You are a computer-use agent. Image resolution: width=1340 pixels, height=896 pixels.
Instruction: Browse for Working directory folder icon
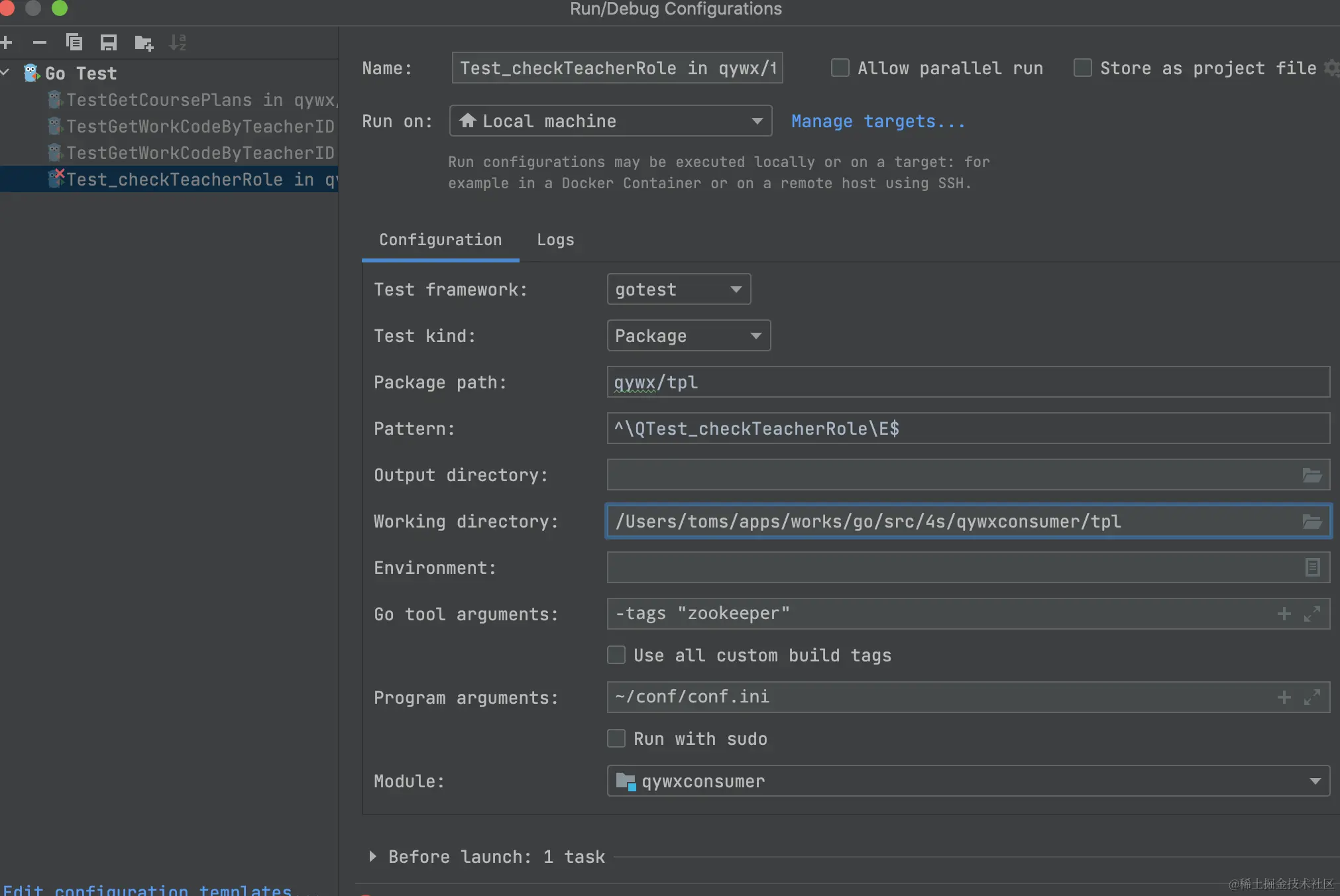pos(1312,522)
